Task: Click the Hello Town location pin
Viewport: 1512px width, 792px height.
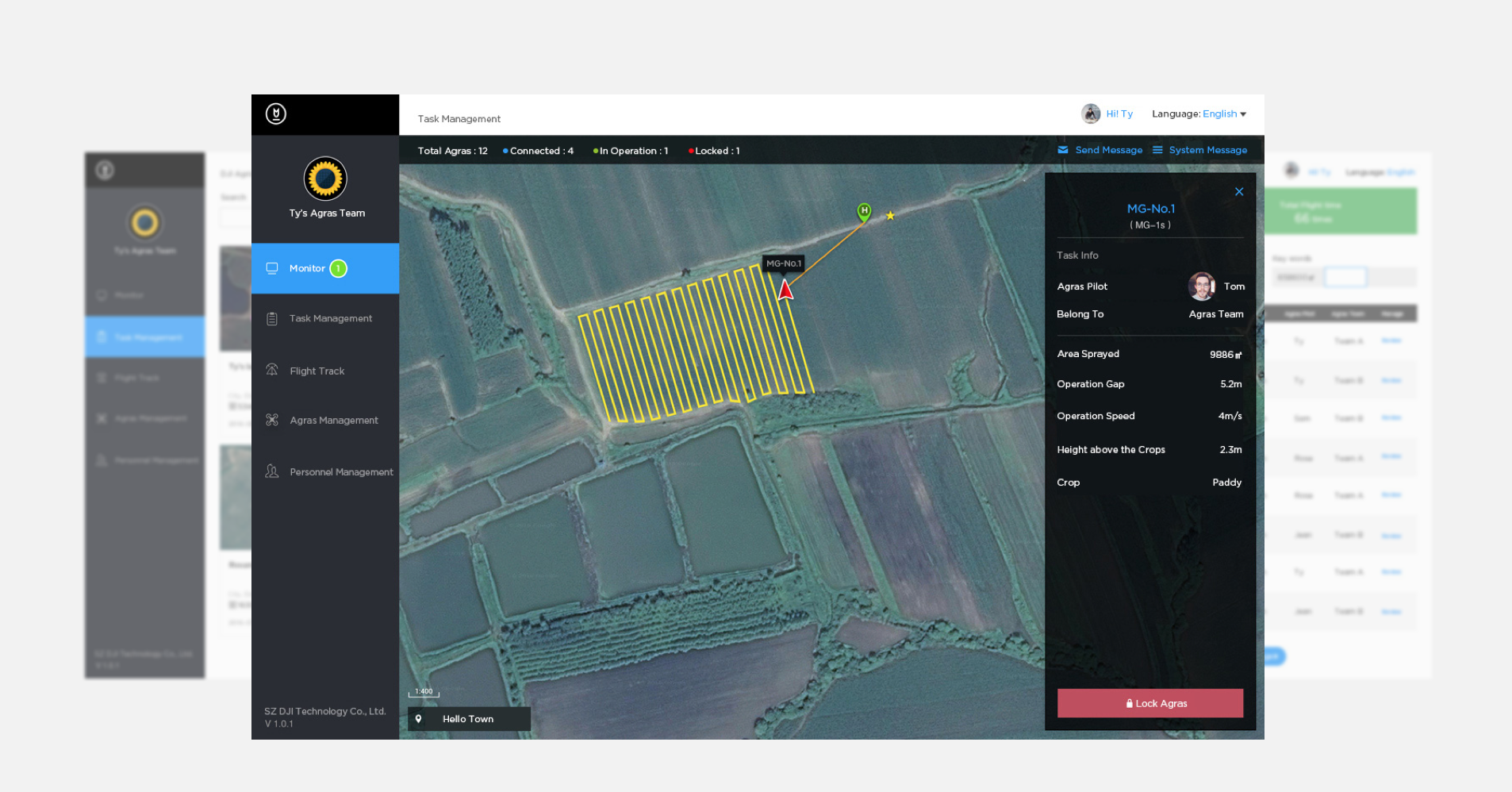Action: coord(419,719)
